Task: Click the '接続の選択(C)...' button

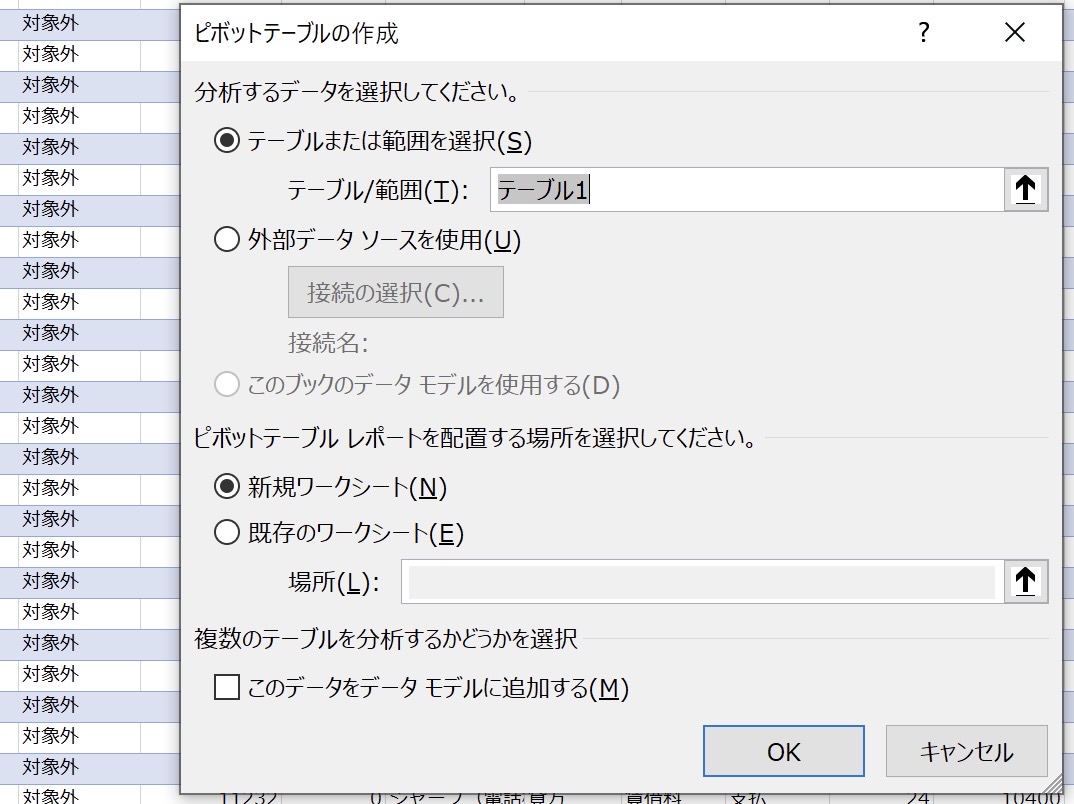Action: 396,292
